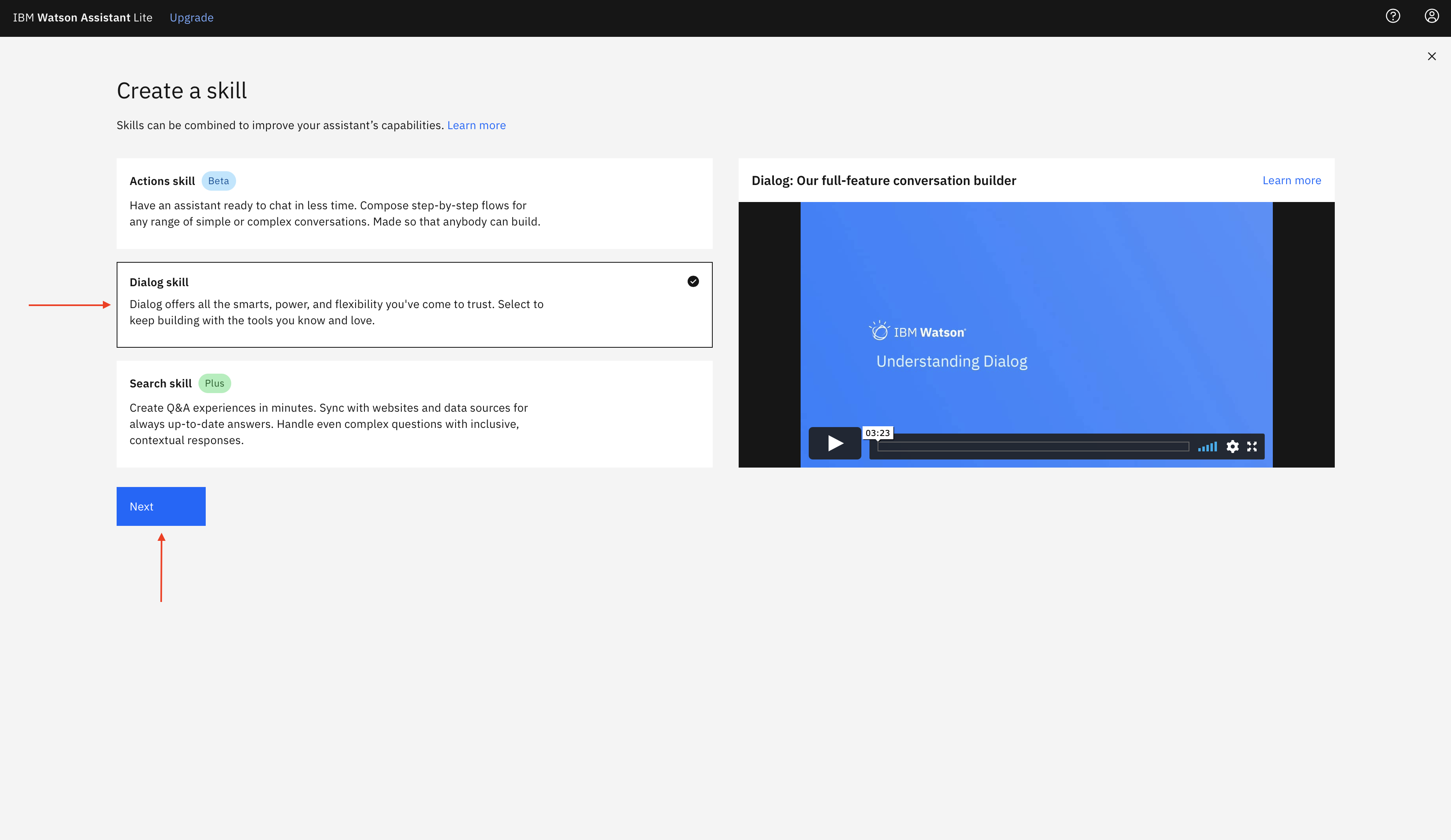The width and height of the screenshot is (1451, 840).
Task: Click the IBM Watson logo in video
Action: 917,332
